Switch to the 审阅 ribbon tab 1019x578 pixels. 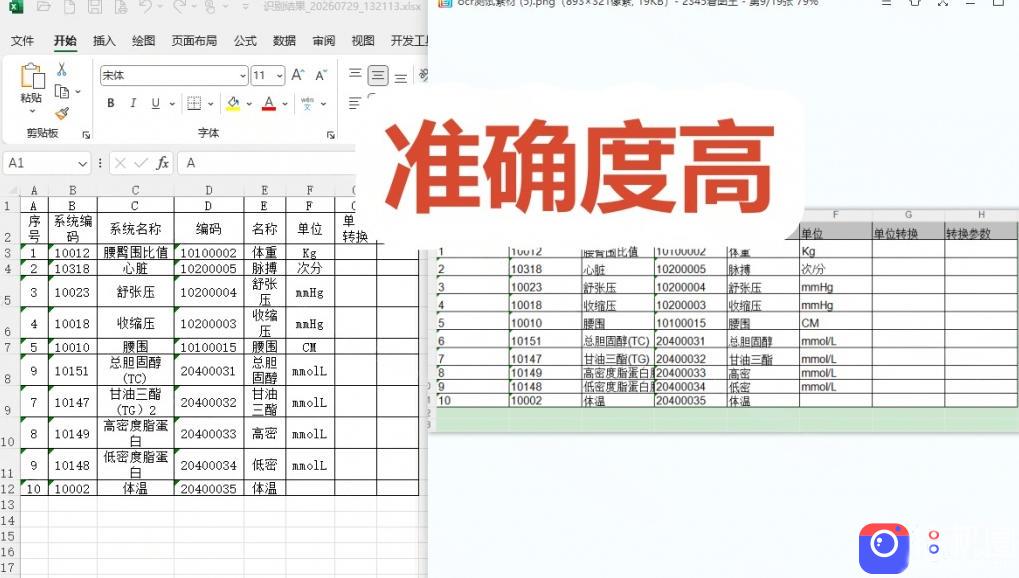point(324,41)
